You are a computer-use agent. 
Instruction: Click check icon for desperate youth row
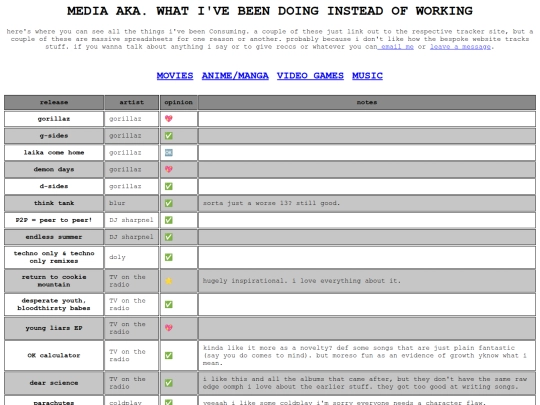(168, 304)
